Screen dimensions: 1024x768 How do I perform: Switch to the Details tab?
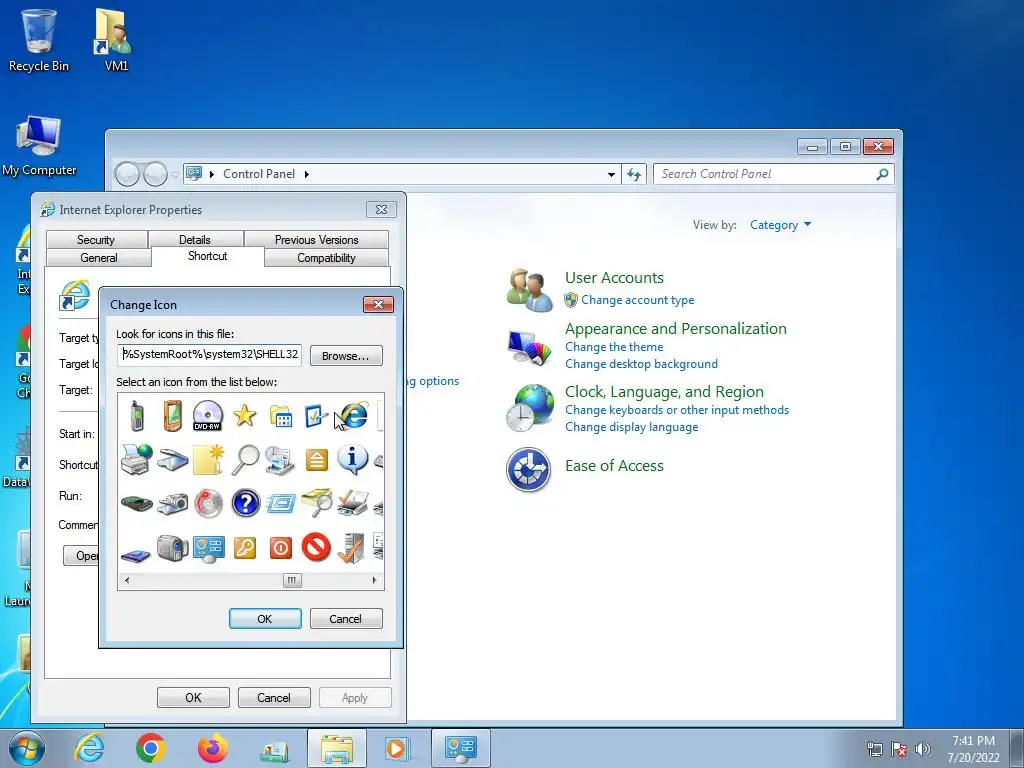pyautogui.click(x=195, y=240)
